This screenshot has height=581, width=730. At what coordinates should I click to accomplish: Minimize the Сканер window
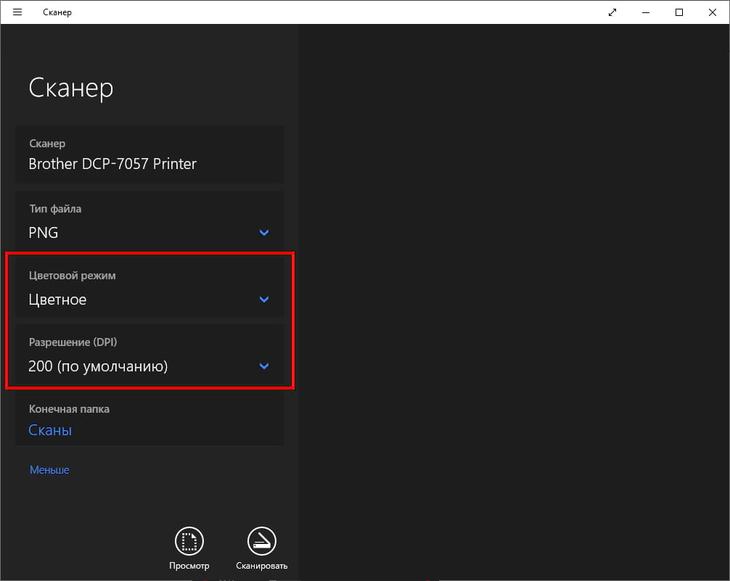(645, 12)
